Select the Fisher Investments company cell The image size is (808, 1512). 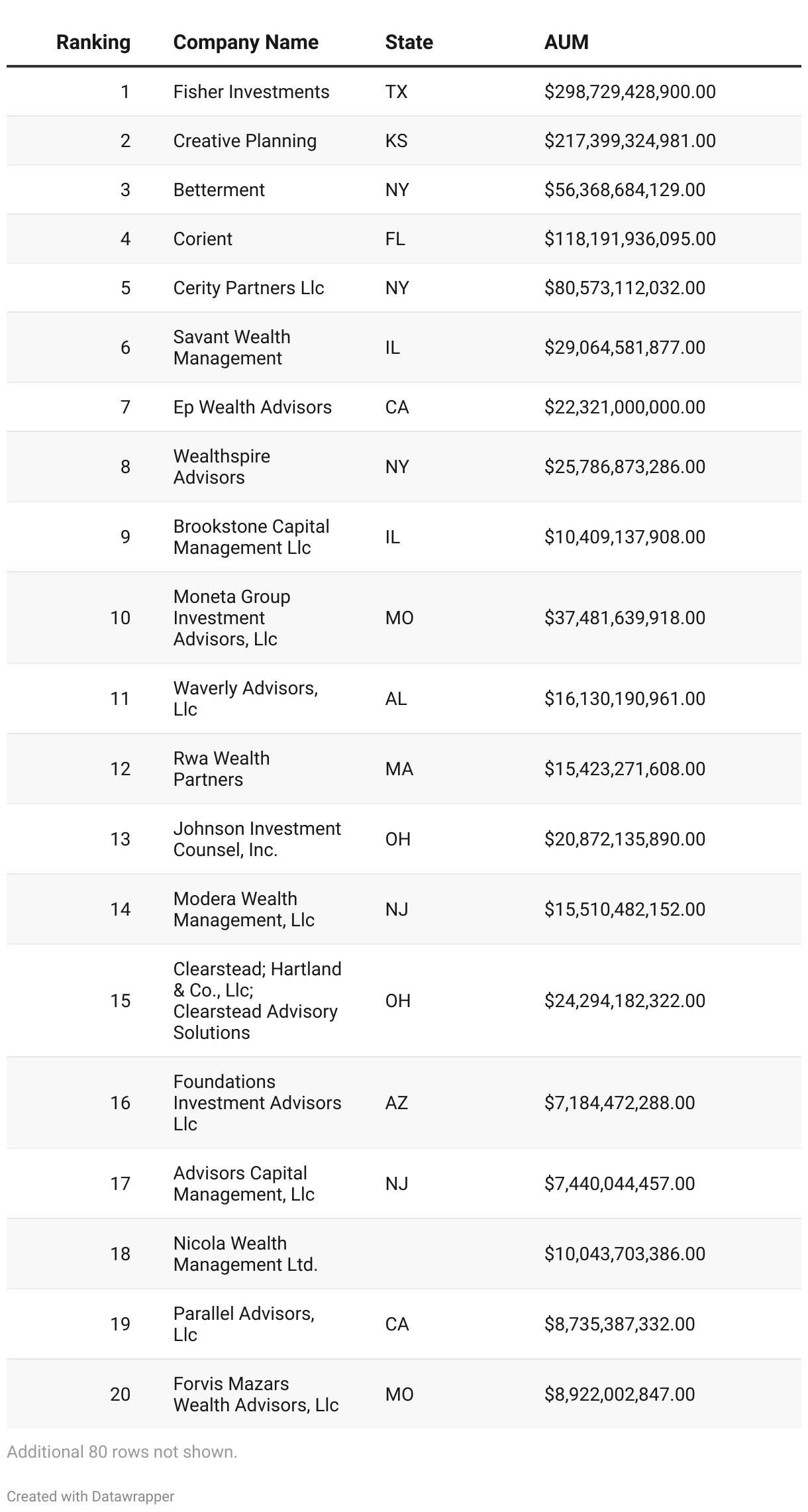point(251,91)
